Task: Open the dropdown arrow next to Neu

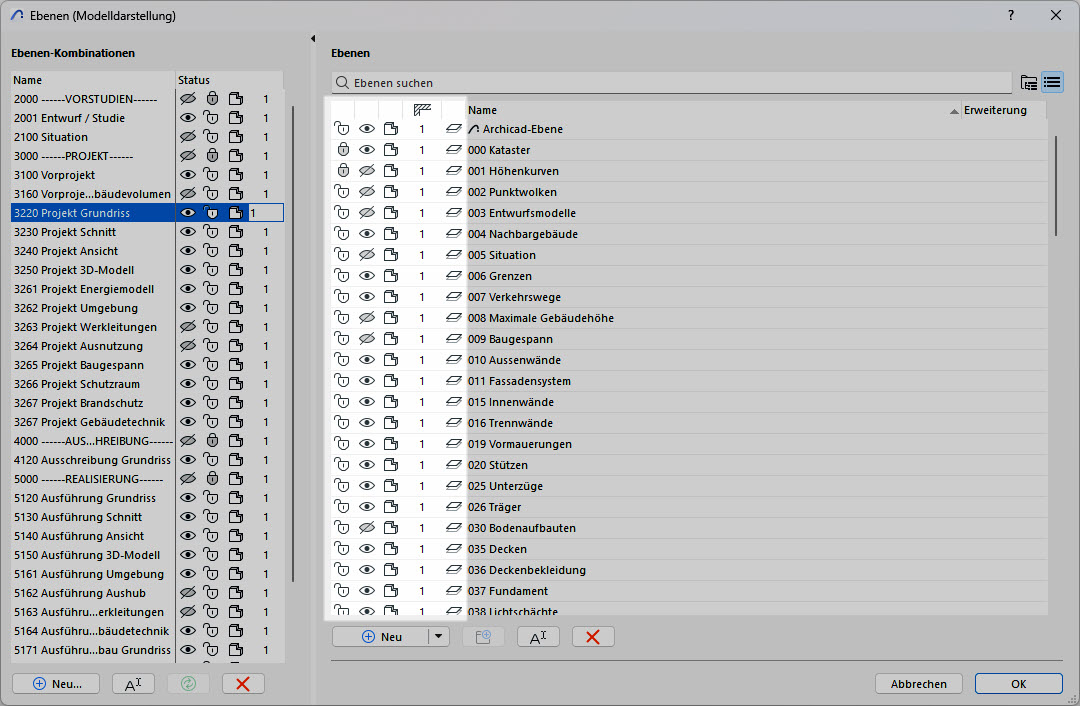Action: tap(438, 637)
